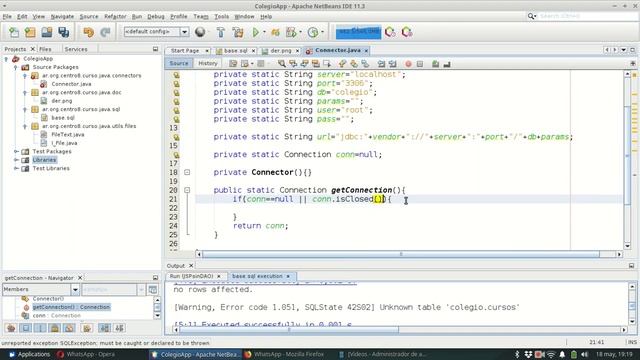
Task: Collapse the Source Packages node
Action: click(x=16, y=67)
